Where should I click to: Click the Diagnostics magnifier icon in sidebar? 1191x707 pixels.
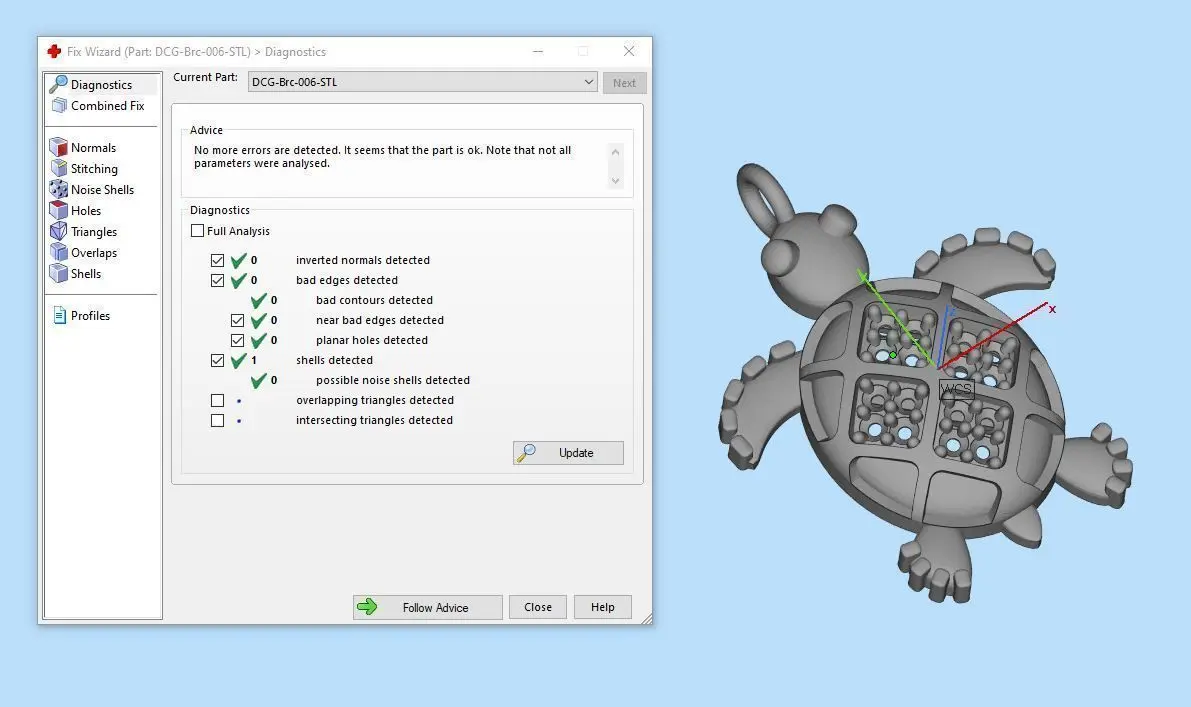point(58,84)
